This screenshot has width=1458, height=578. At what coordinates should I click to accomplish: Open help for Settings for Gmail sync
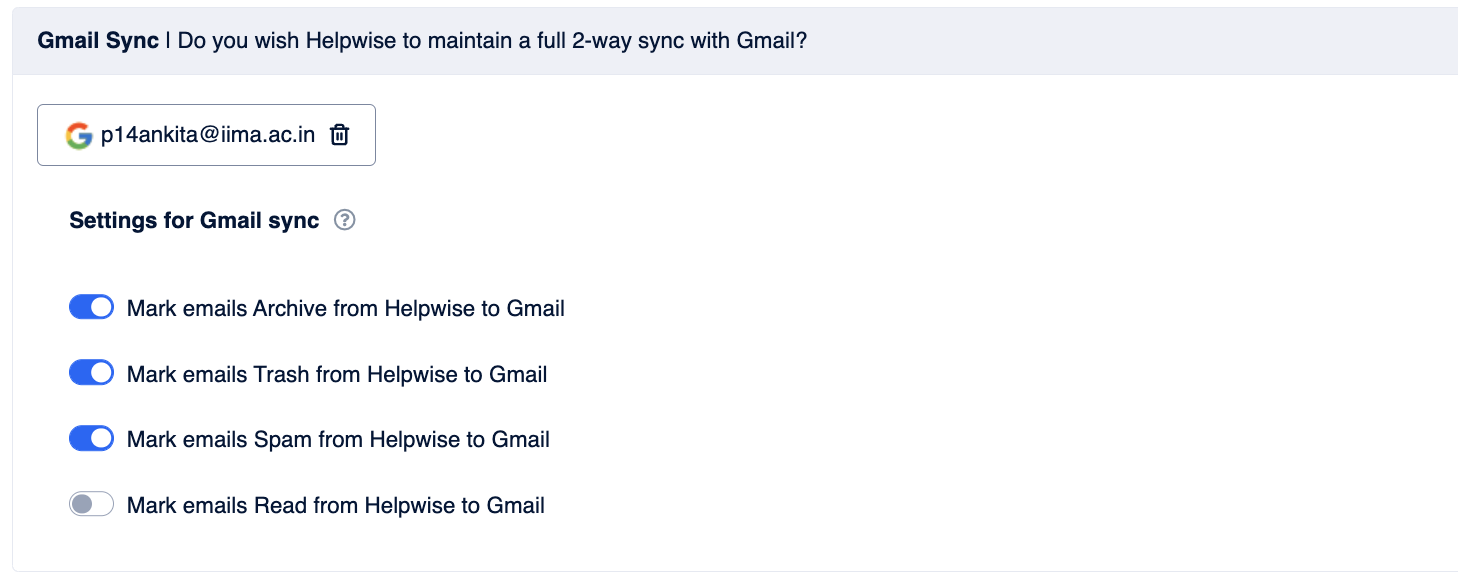pos(344,220)
